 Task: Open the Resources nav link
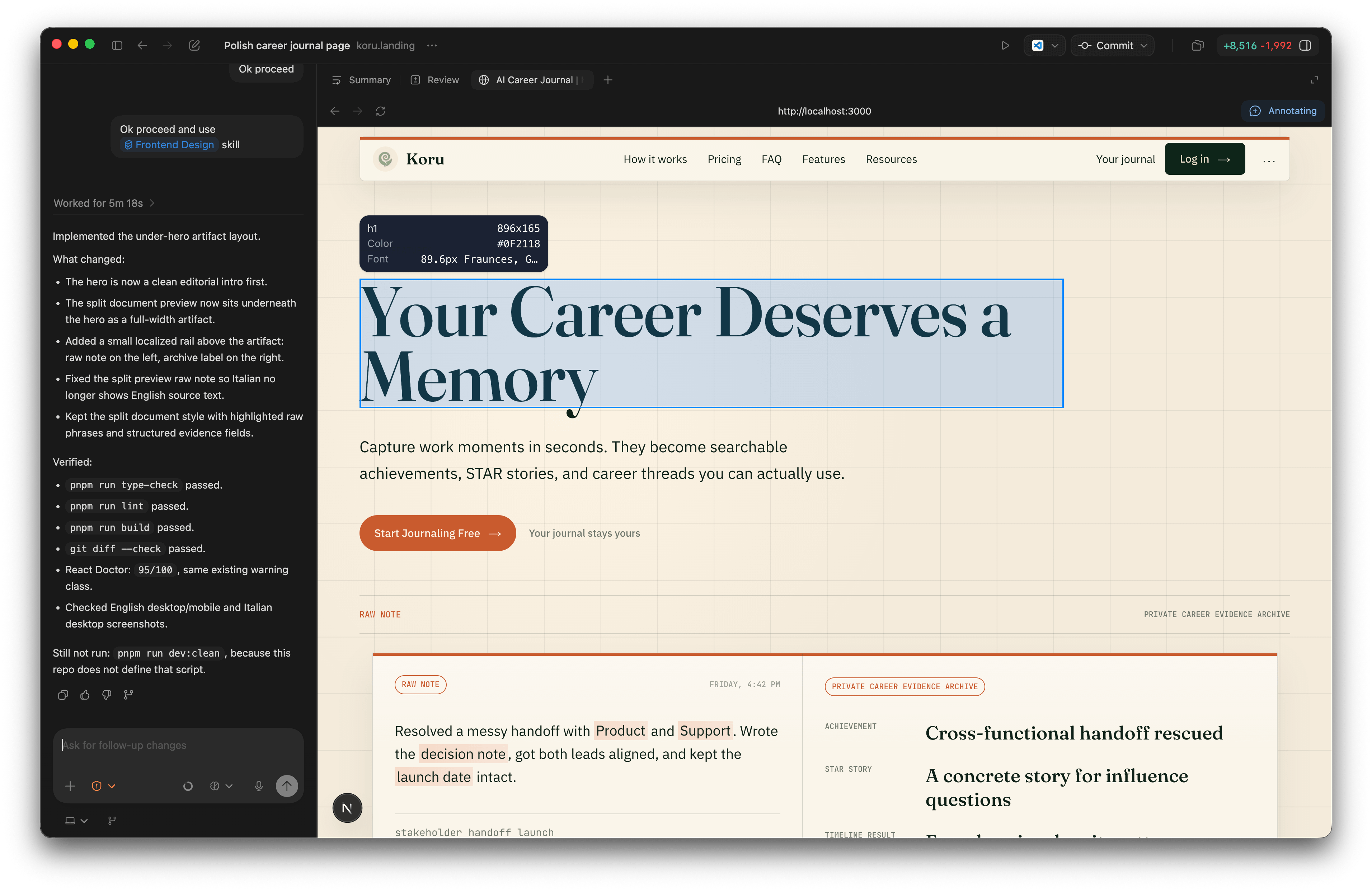[891, 159]
